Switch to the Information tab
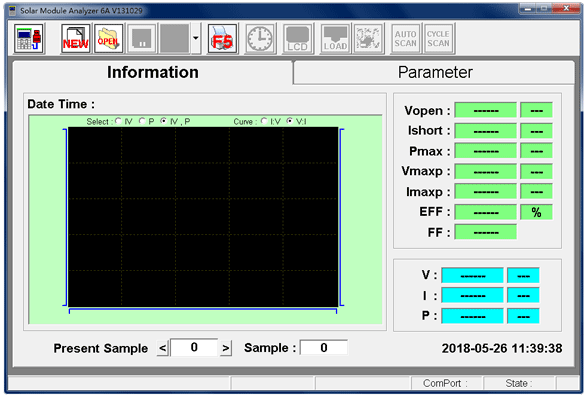The image size is (587, 397). pos(153,72)
